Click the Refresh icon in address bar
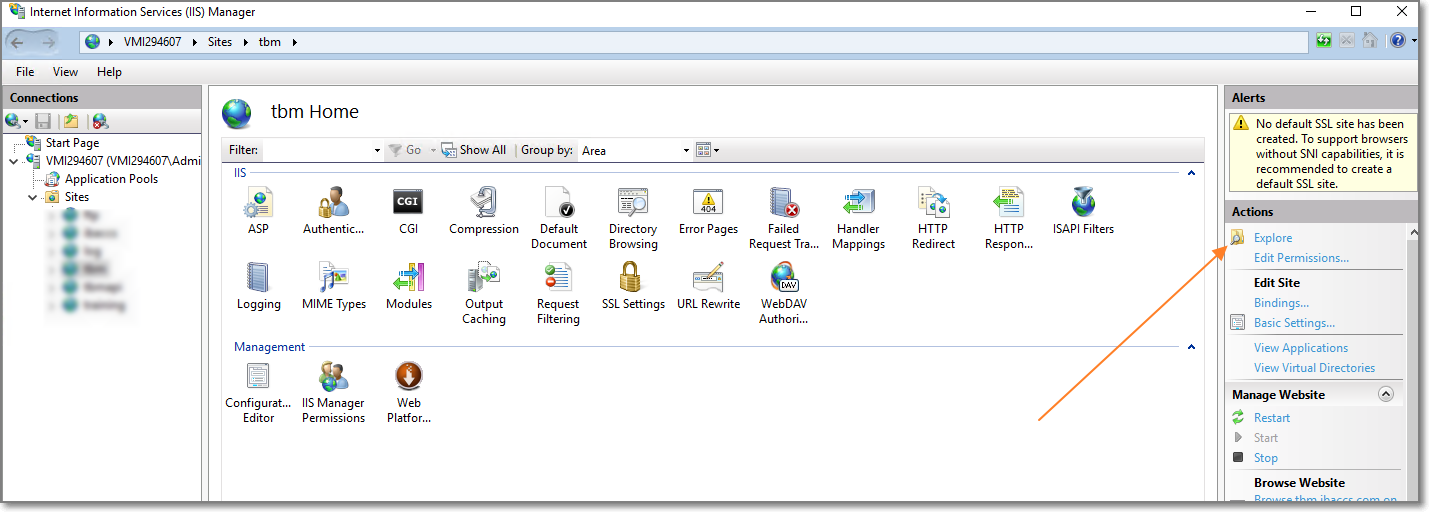Screen dimensions: 1429x512 (x=1324, y=41)
